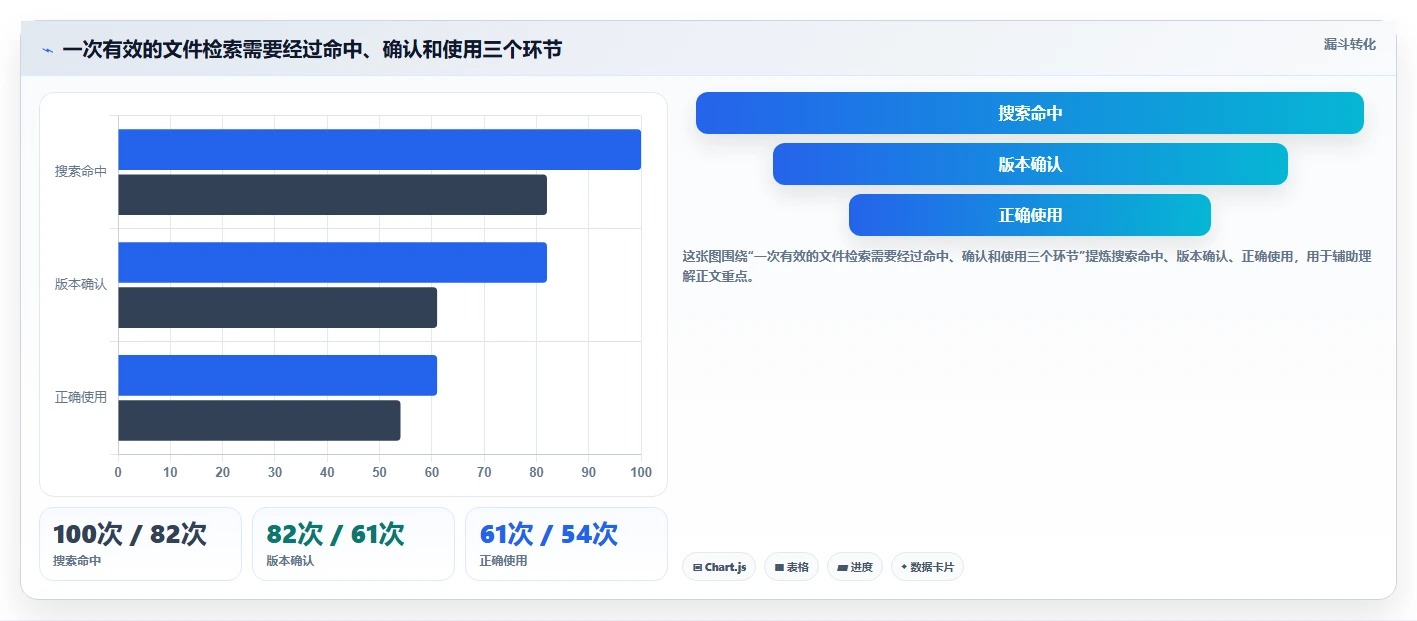Click the 版本确认 y-axis label
Screen dimensions: 1417x621
[x=81, y=285]
